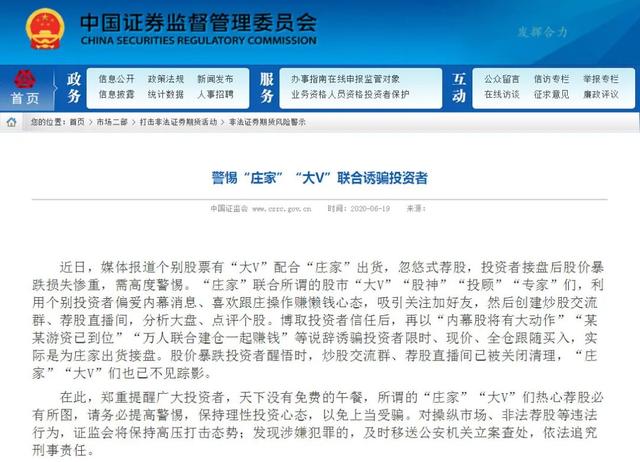The image size is (640, 462).
Task: Click the home icon in breadcrumb bar
Action: (x=11, y=122)
